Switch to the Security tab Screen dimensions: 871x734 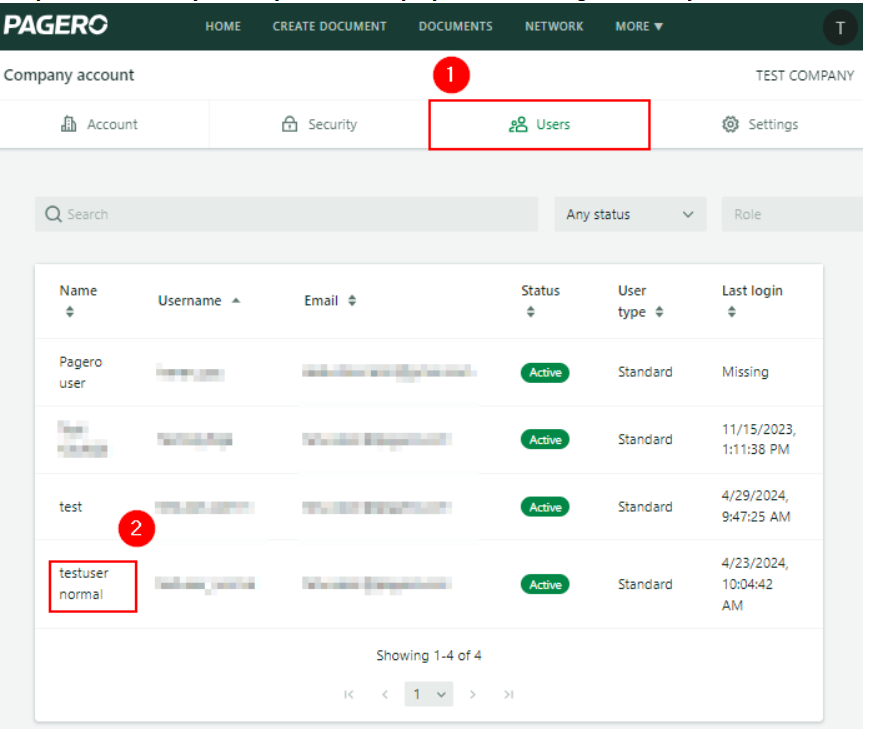pyautogui.click(x=319, y=125)
